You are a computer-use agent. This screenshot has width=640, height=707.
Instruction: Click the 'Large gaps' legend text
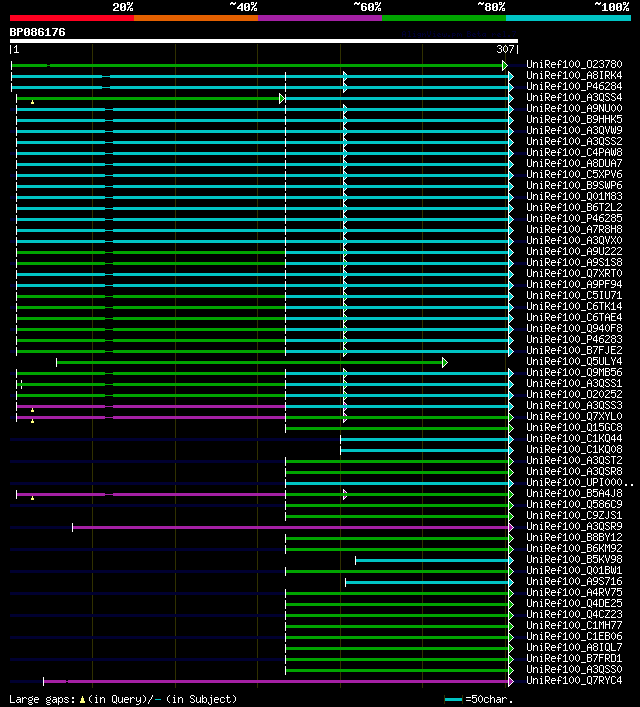point(42,699)
